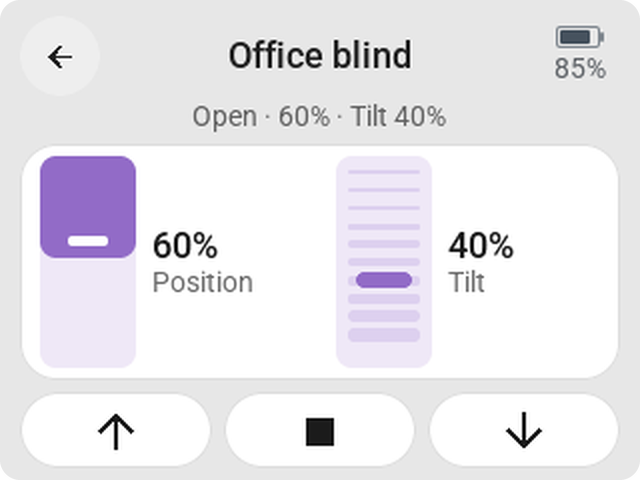Image resolution: width=640 pixels, height=480 pixels.
Task: Click the Position label
Action: tap(203, 282)
